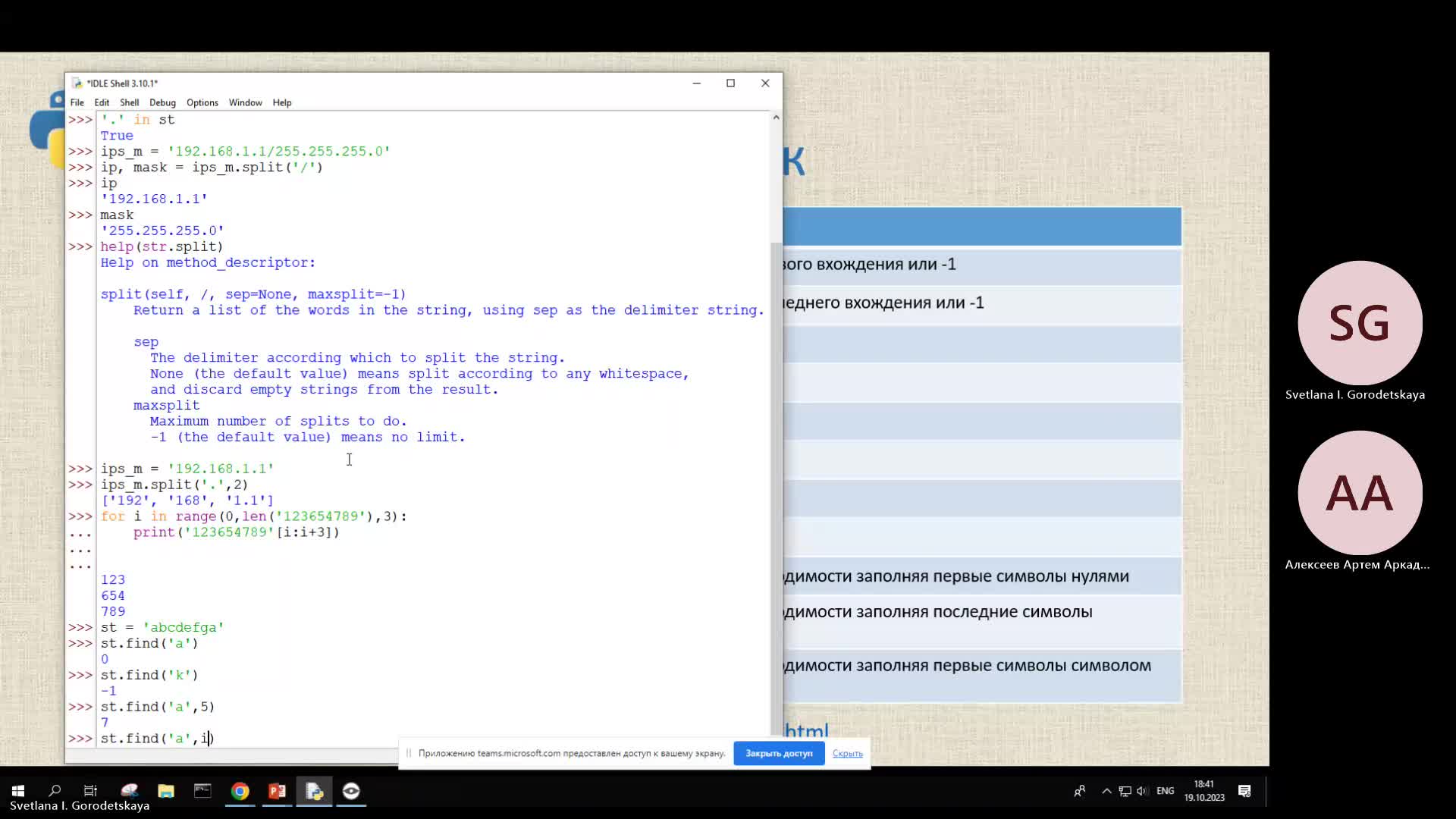Open the Debug menu
The width and height of the screenshot is (1456, 819).
162,102
